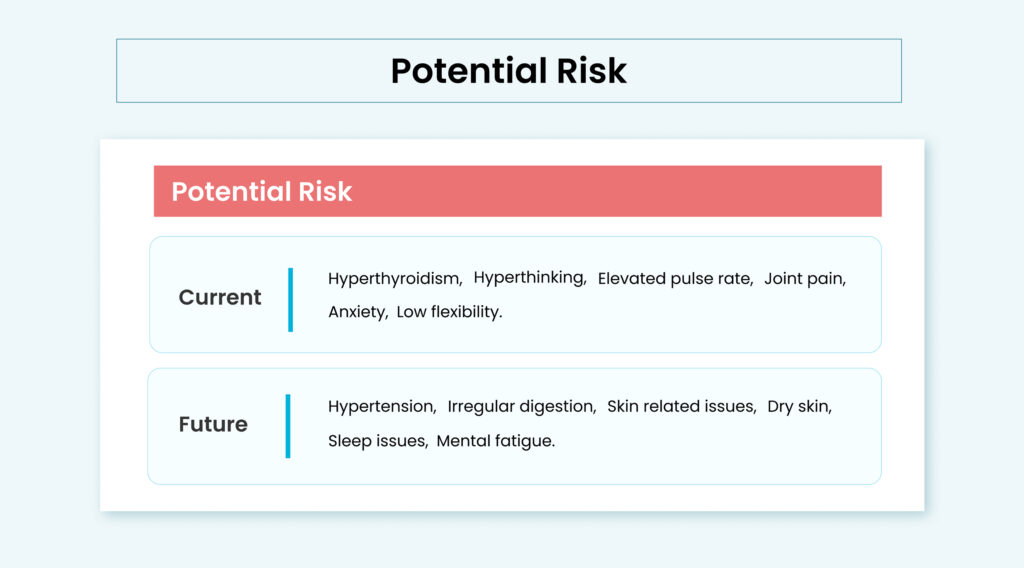Select the Hypertension entry
Screen dimensions: 1024x568
pyautogui.click(x=382, y=407)
